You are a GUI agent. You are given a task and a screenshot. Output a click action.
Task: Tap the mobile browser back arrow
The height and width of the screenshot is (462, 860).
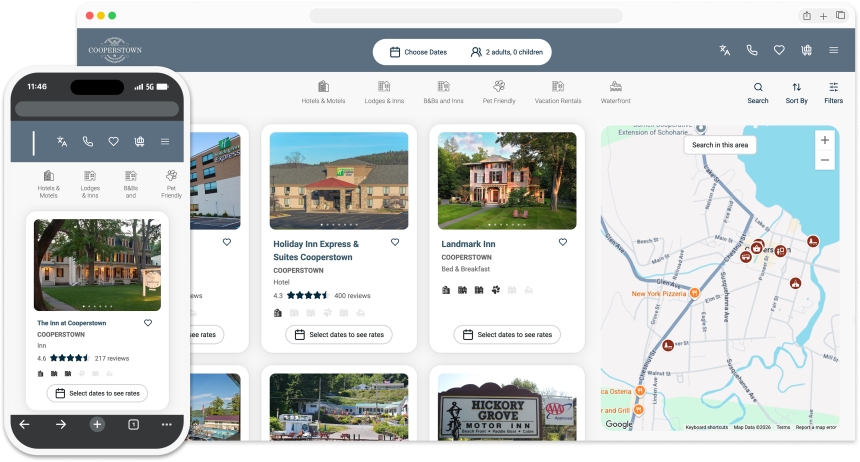24,424
